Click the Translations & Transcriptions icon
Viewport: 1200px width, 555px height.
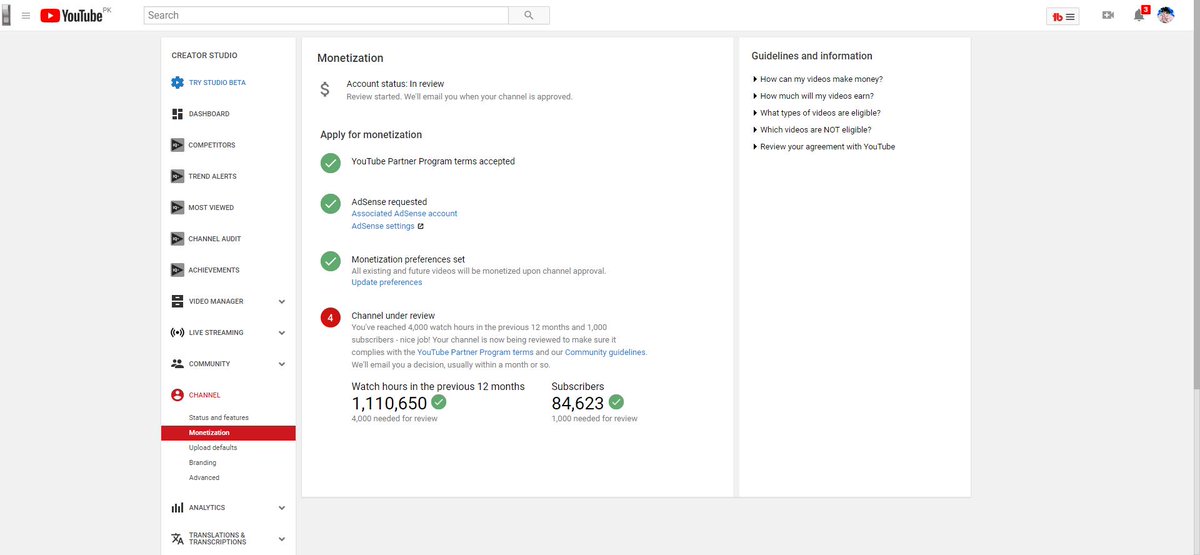pyautogui.click(x=177, y=539)
